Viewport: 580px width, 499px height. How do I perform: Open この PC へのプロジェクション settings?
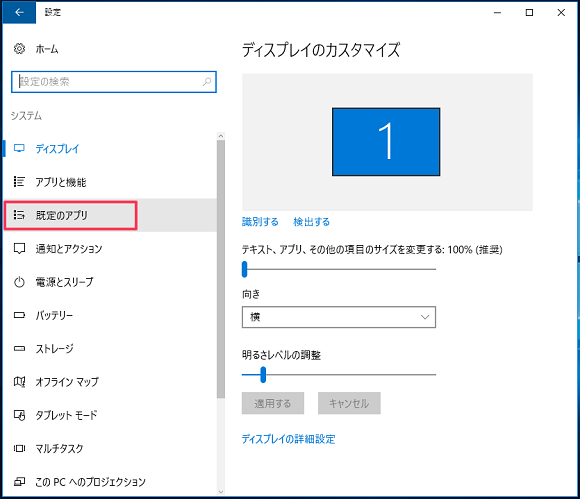point(110,481)
